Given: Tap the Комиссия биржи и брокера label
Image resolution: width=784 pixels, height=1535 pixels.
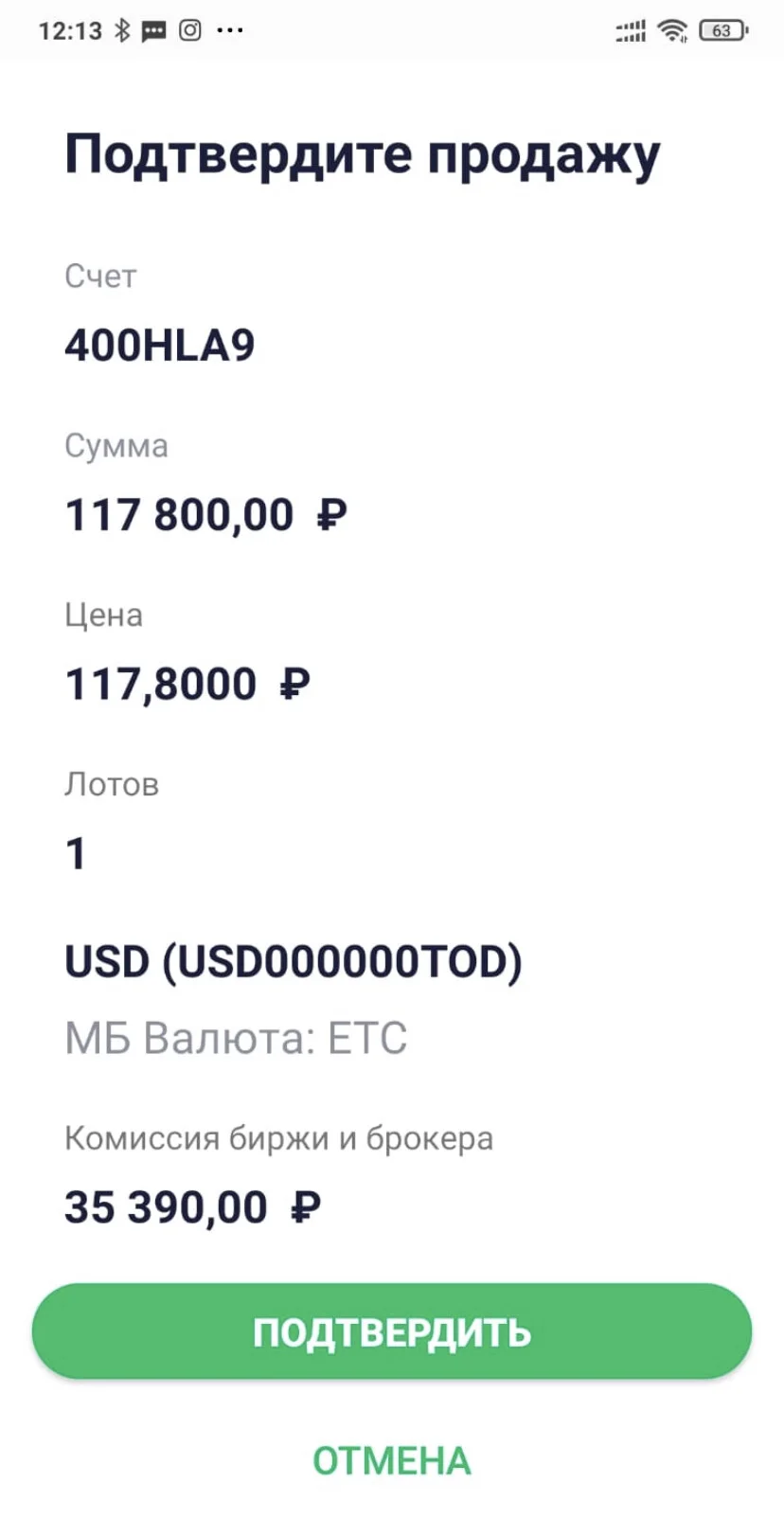Looking at the screenshot, I should 278,1138.
